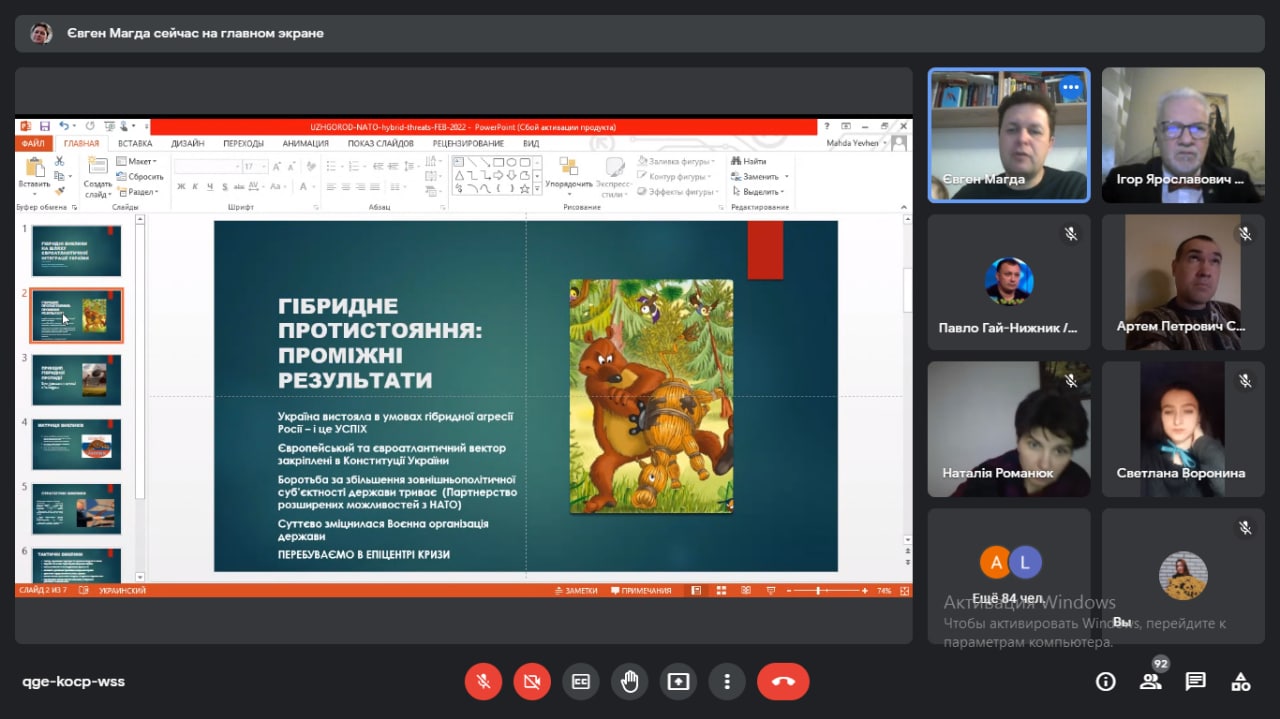The image size is (1280, 719).
Task: Open the meeting chat panel
Action: (x=1195, y=682)
